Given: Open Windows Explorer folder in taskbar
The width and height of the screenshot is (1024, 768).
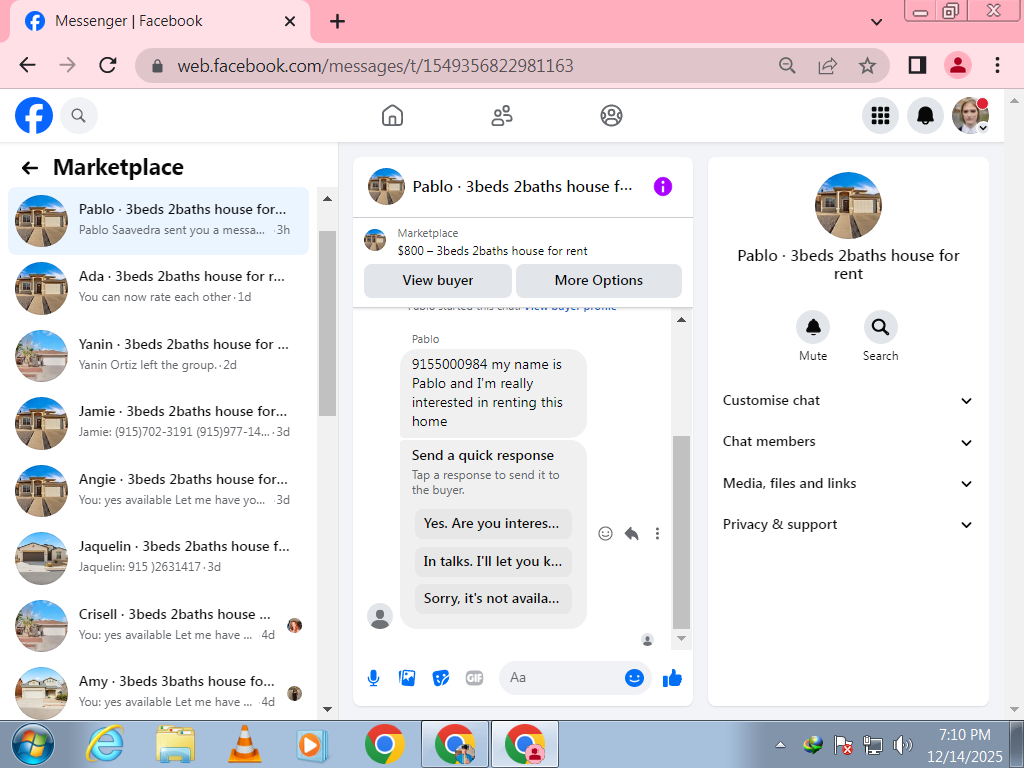Looking at the screenshot, I should click(x=175, y=744).
